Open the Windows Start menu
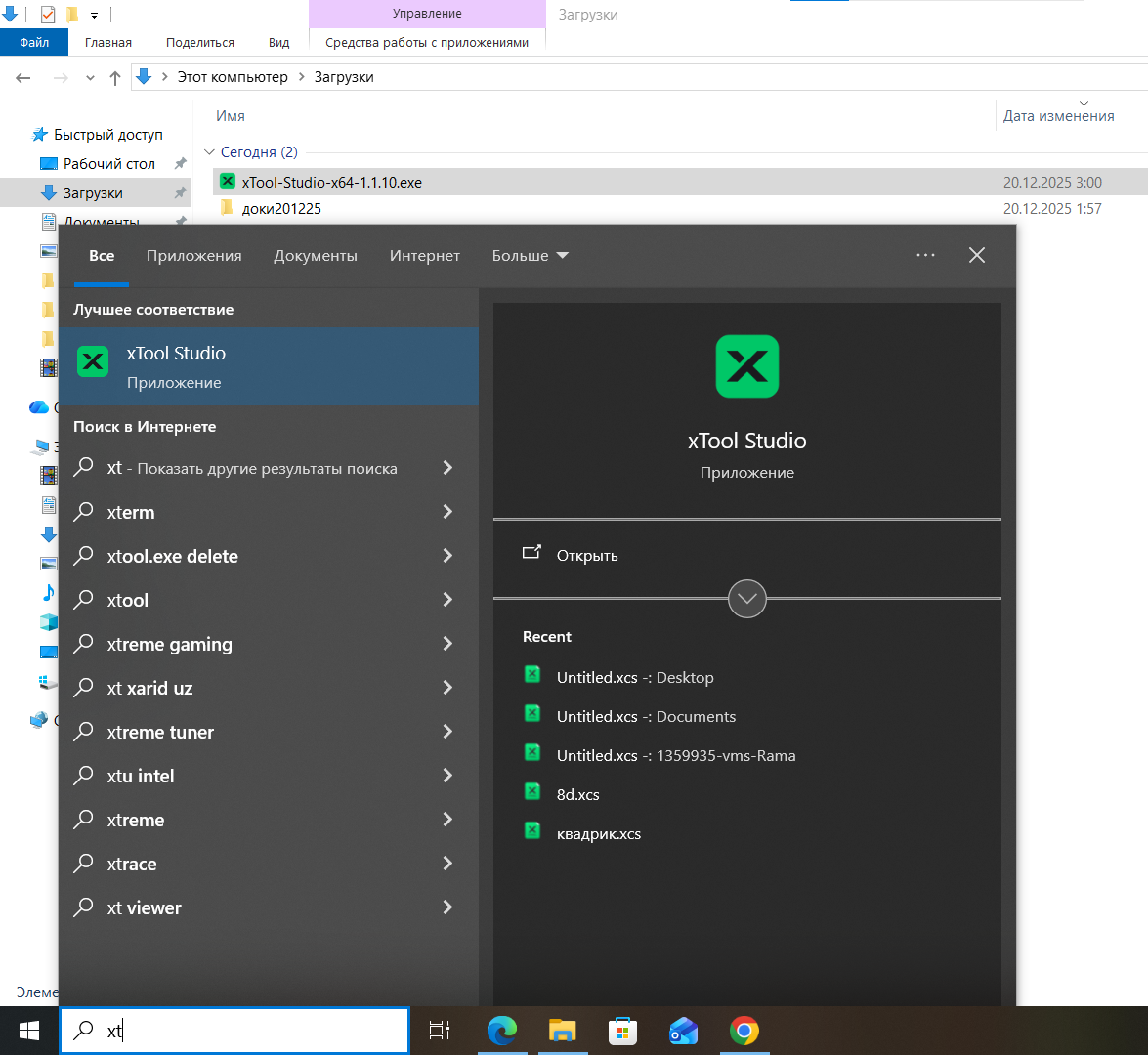 coord(29,1031)
